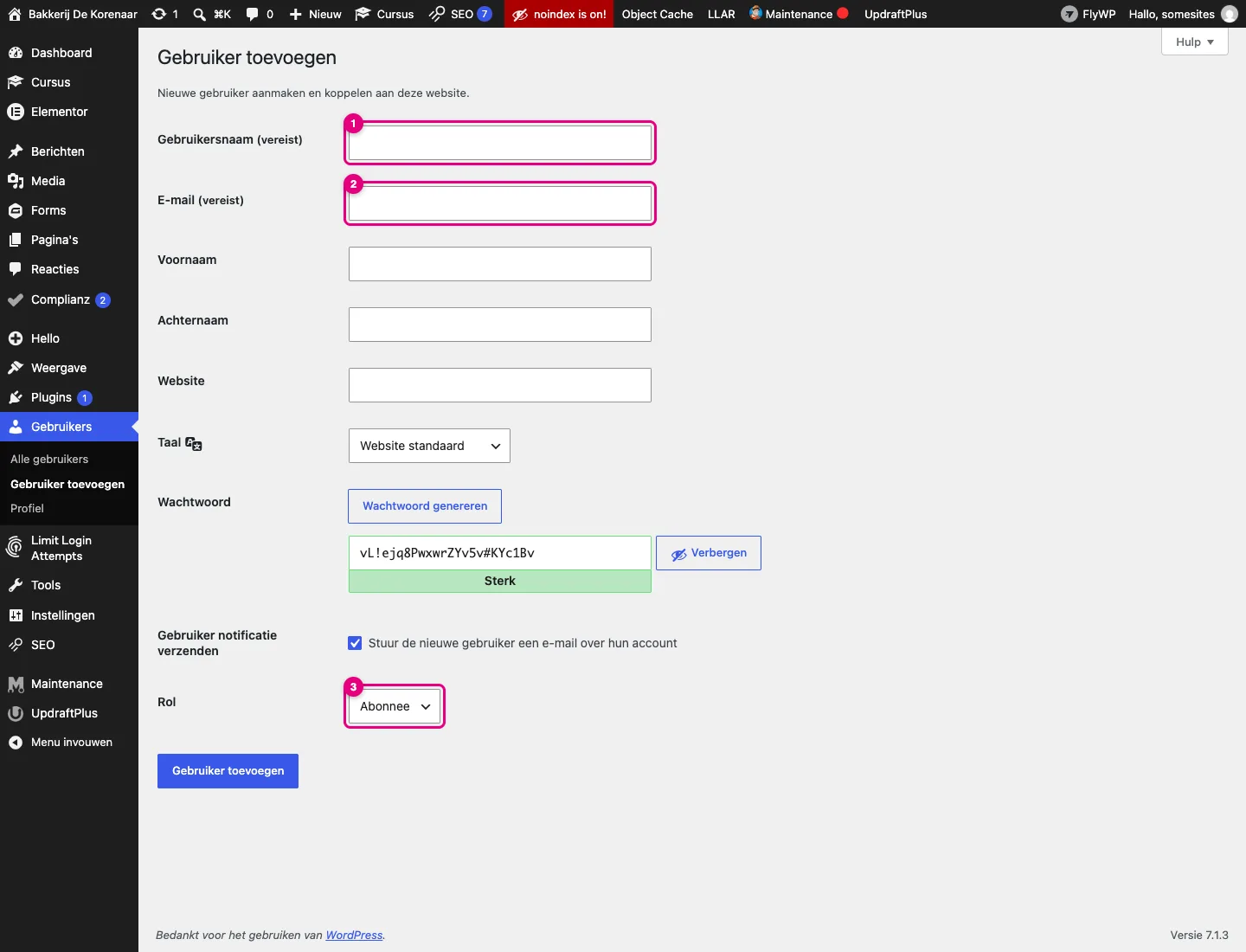Open Berichten via the pin icon

point(16,151)
